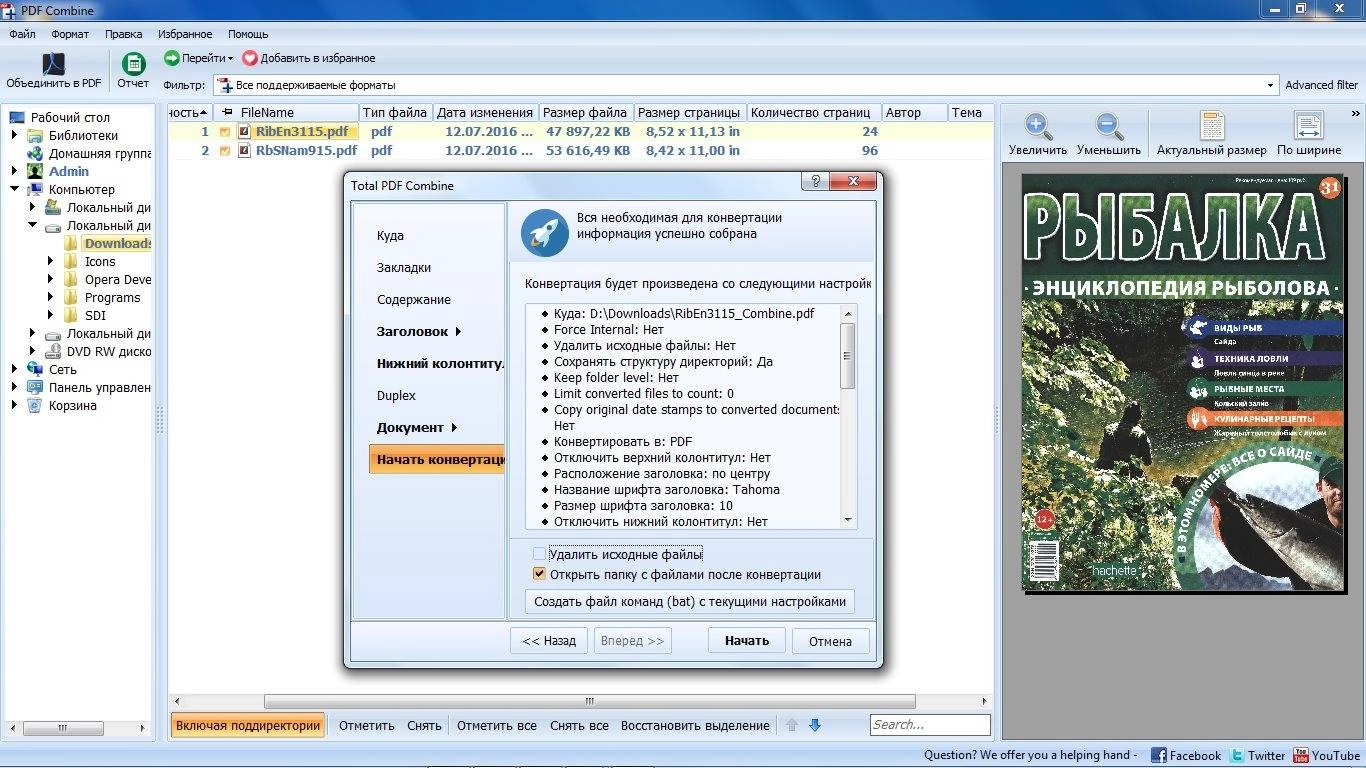Expand the Opera Developer folder node
This screenshot has height=768, width=1366.
(x=51, y=279)
